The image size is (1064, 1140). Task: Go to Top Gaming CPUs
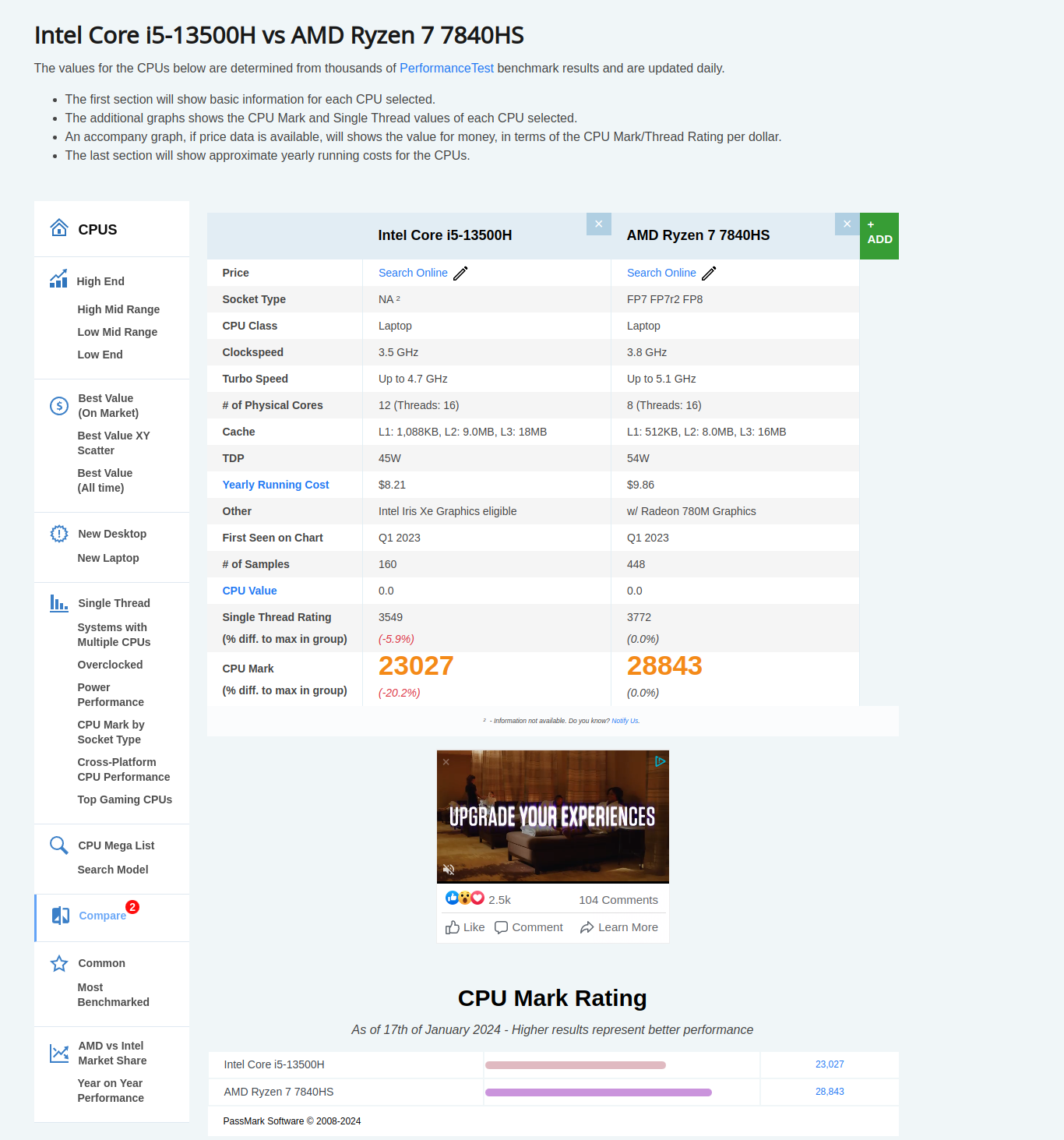pyautogui.click(x=125, y=799)
